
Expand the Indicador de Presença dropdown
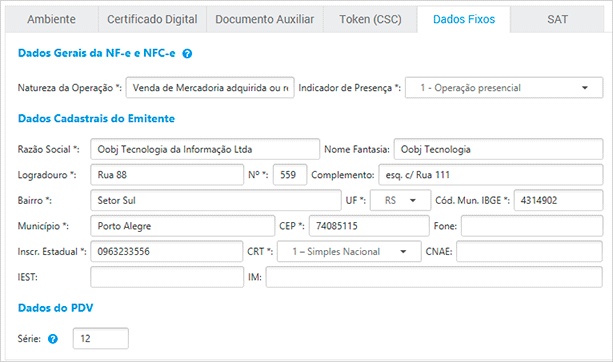504,88
